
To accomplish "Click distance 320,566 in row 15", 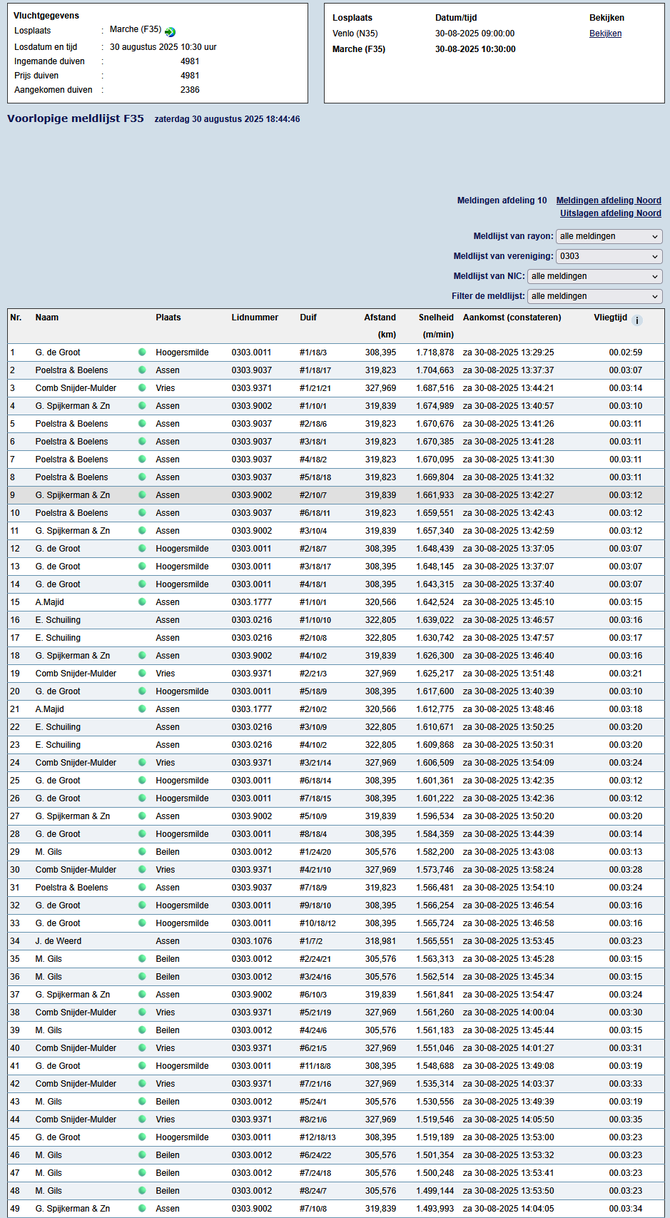I will point(380,602).
